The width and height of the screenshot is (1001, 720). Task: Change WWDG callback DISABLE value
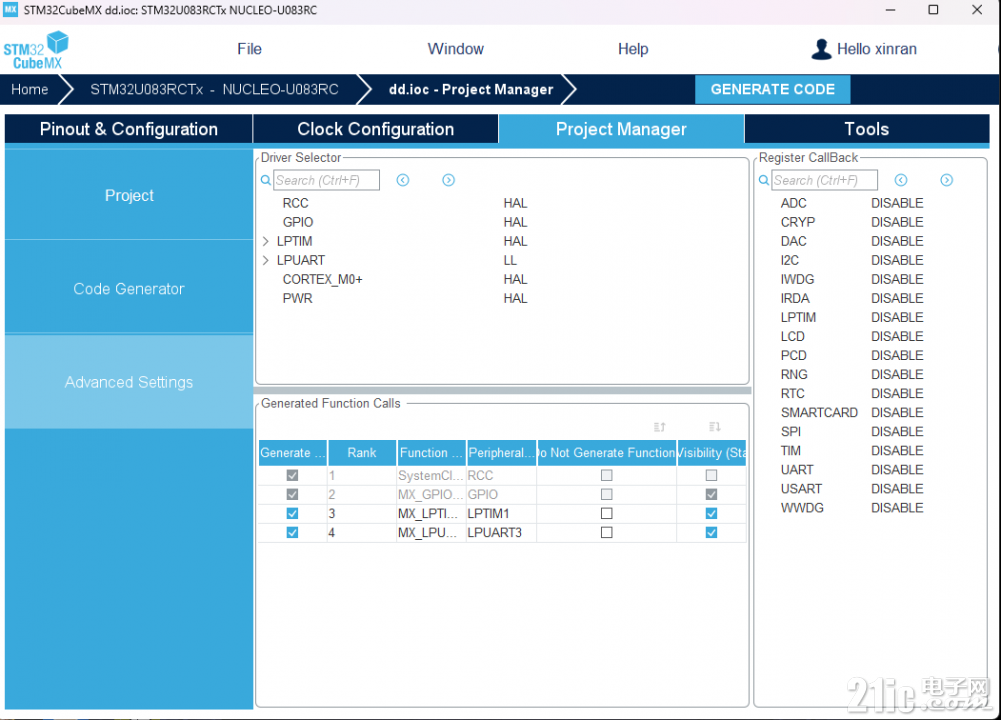897,508
